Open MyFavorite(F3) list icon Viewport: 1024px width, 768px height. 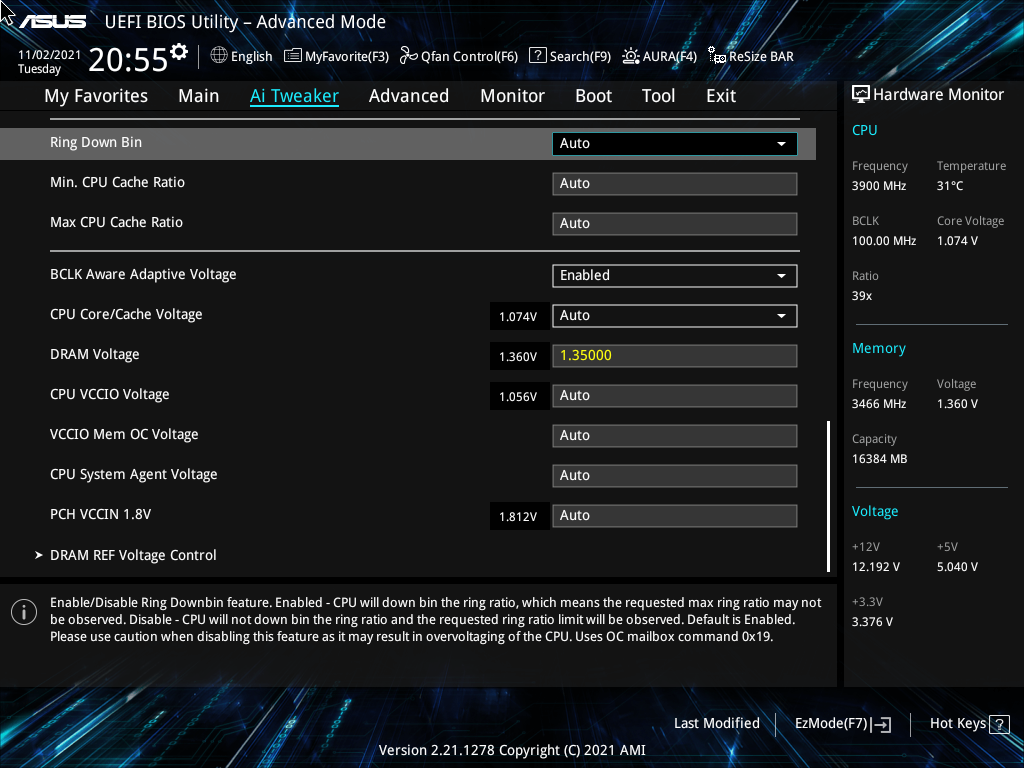click(x=293, y=56)
